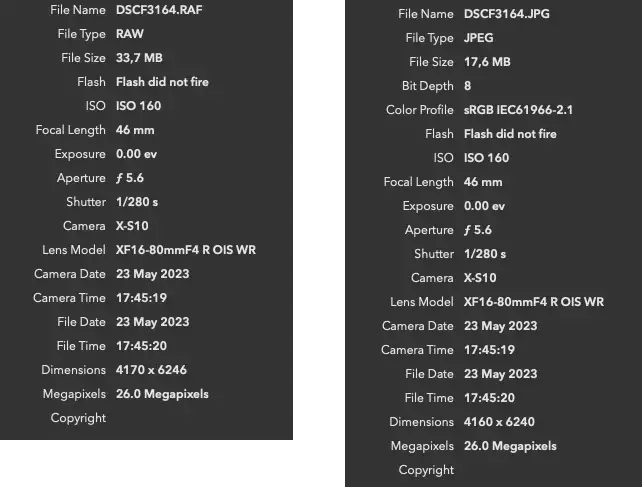Image resolution: width=642 pixels, height=487 pixels.
Task: Click the Bit Depth label
Action: pyautogui.click(x=428, y=86)
